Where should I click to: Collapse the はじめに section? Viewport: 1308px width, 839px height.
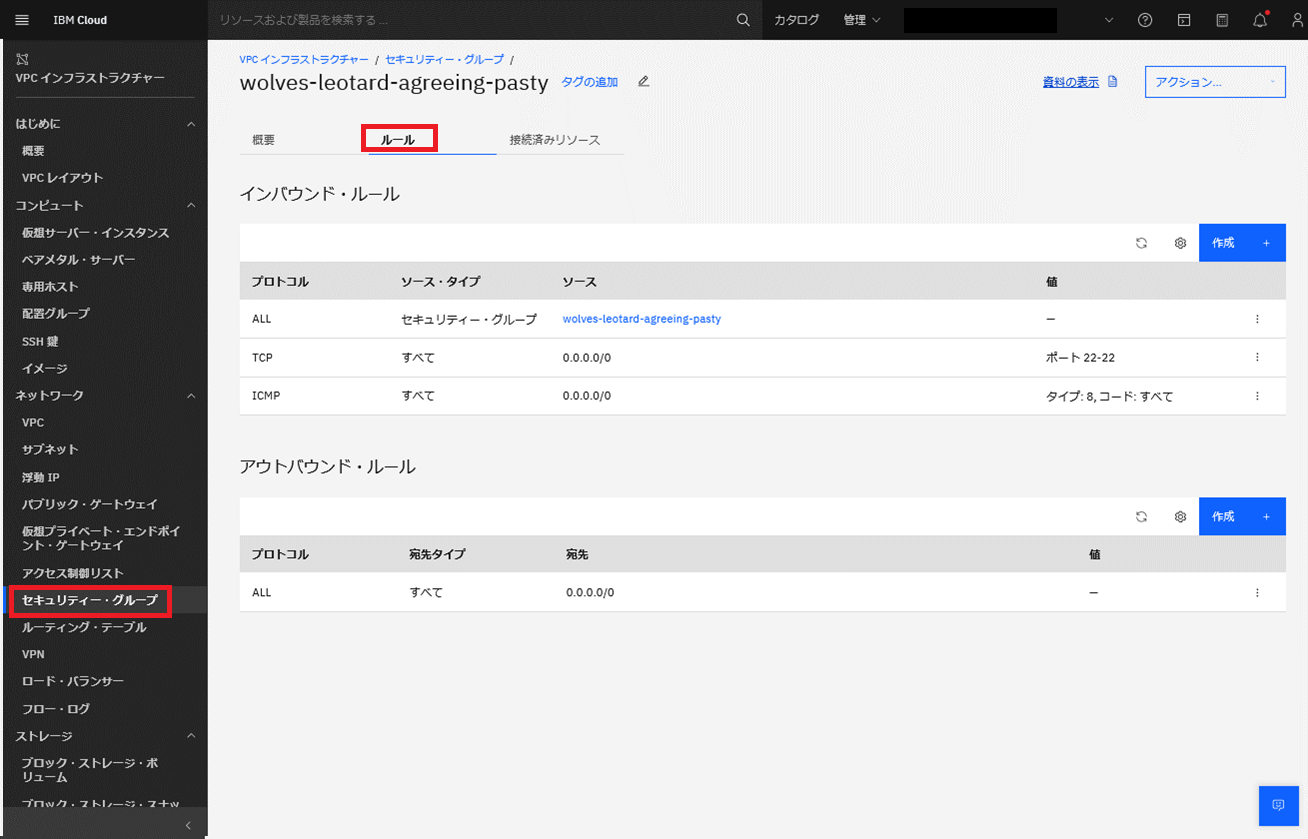pyautogui.click(x=190, y=124)
